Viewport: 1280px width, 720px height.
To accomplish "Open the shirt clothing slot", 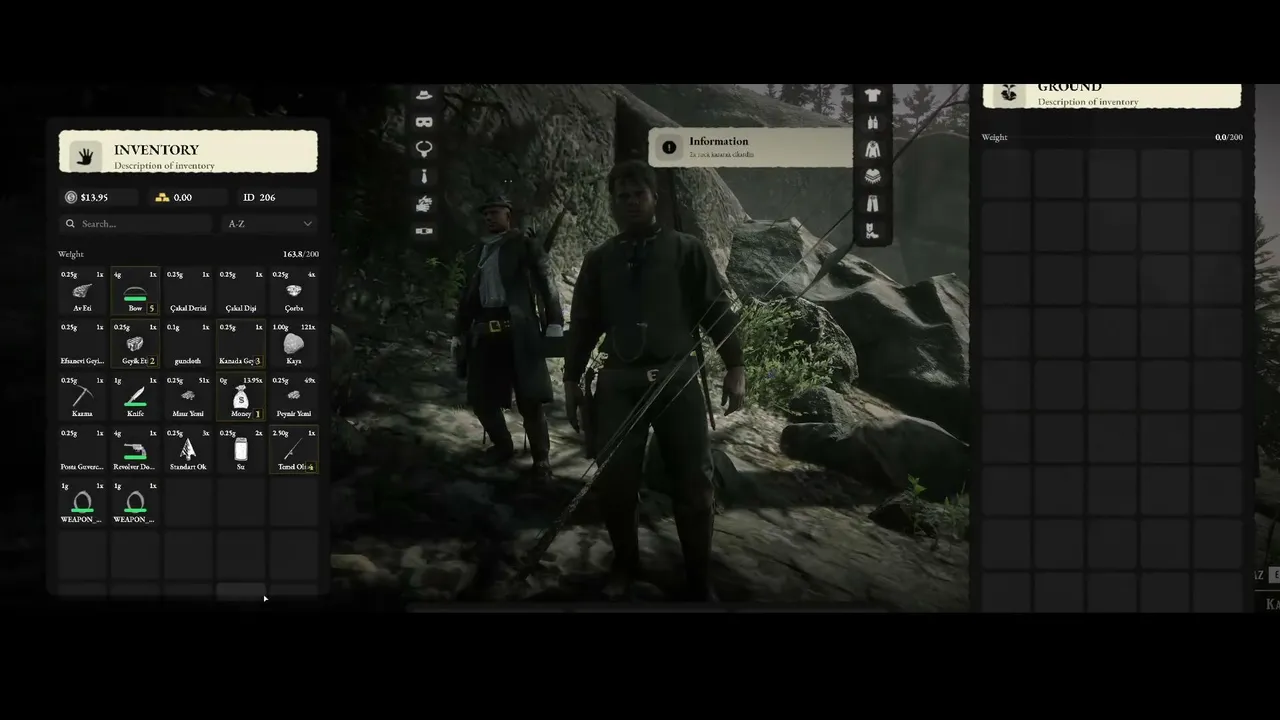I will click(x=873, y=95).
